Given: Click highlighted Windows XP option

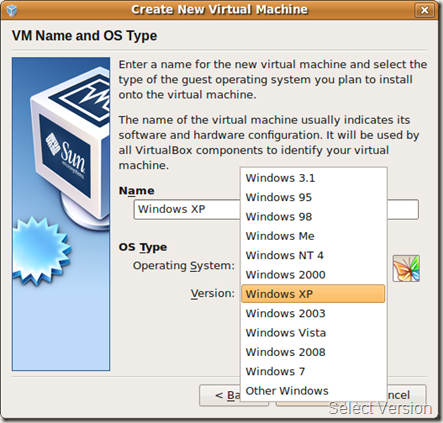Looking at the screenshot, I should tap(313, 294).
